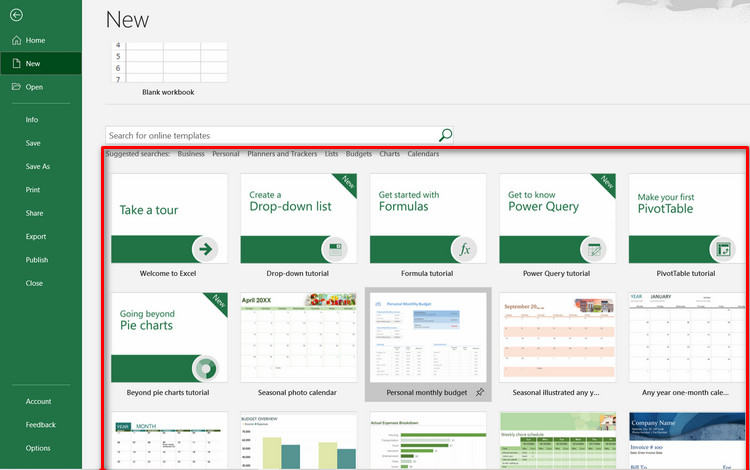Screen dimensions: 750x470
Task: Click the table icon on Power Query tile
Action: click(x=594, y=249)
